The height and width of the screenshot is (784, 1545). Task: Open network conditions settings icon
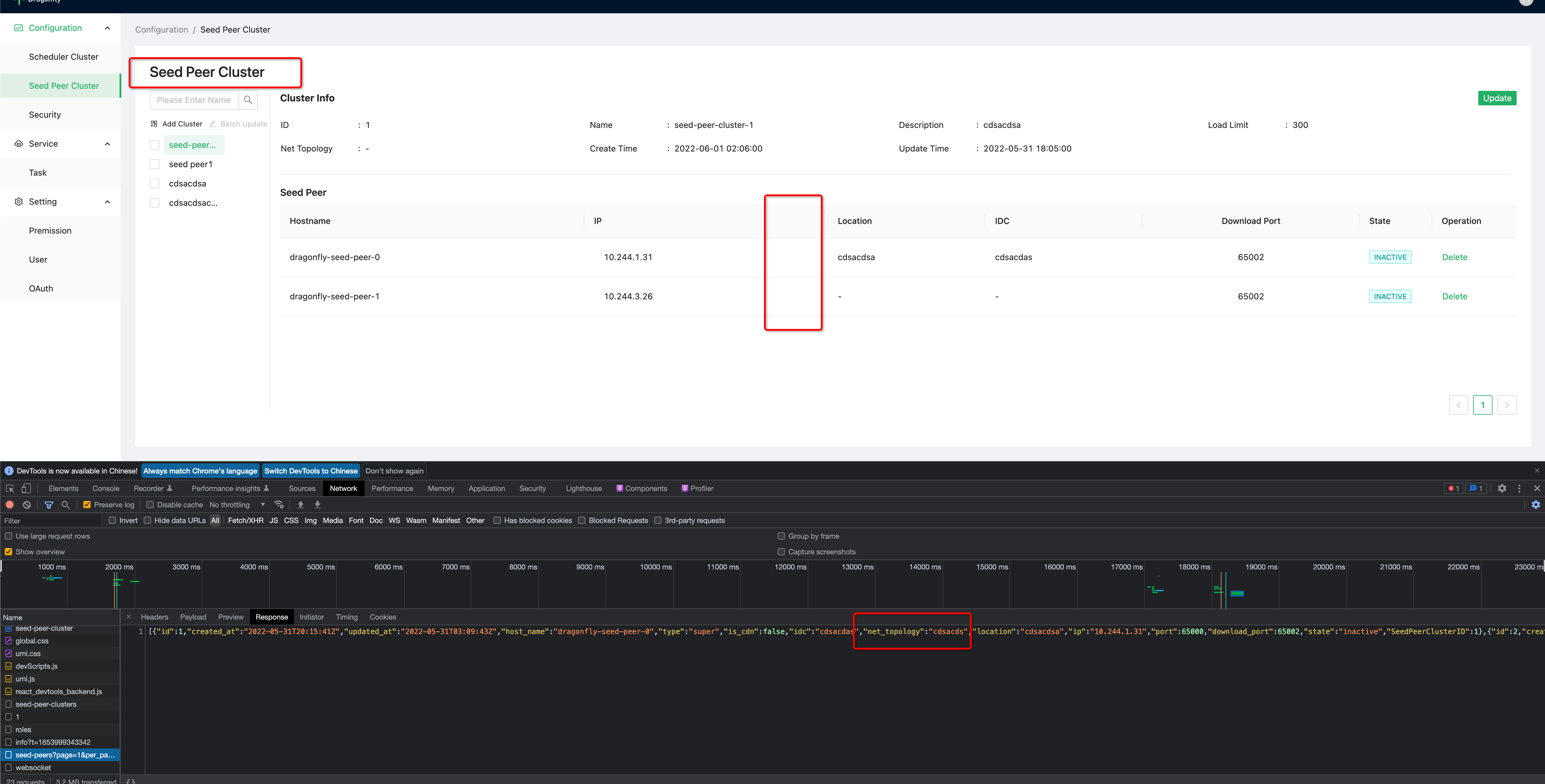click(x=279, y=505)
